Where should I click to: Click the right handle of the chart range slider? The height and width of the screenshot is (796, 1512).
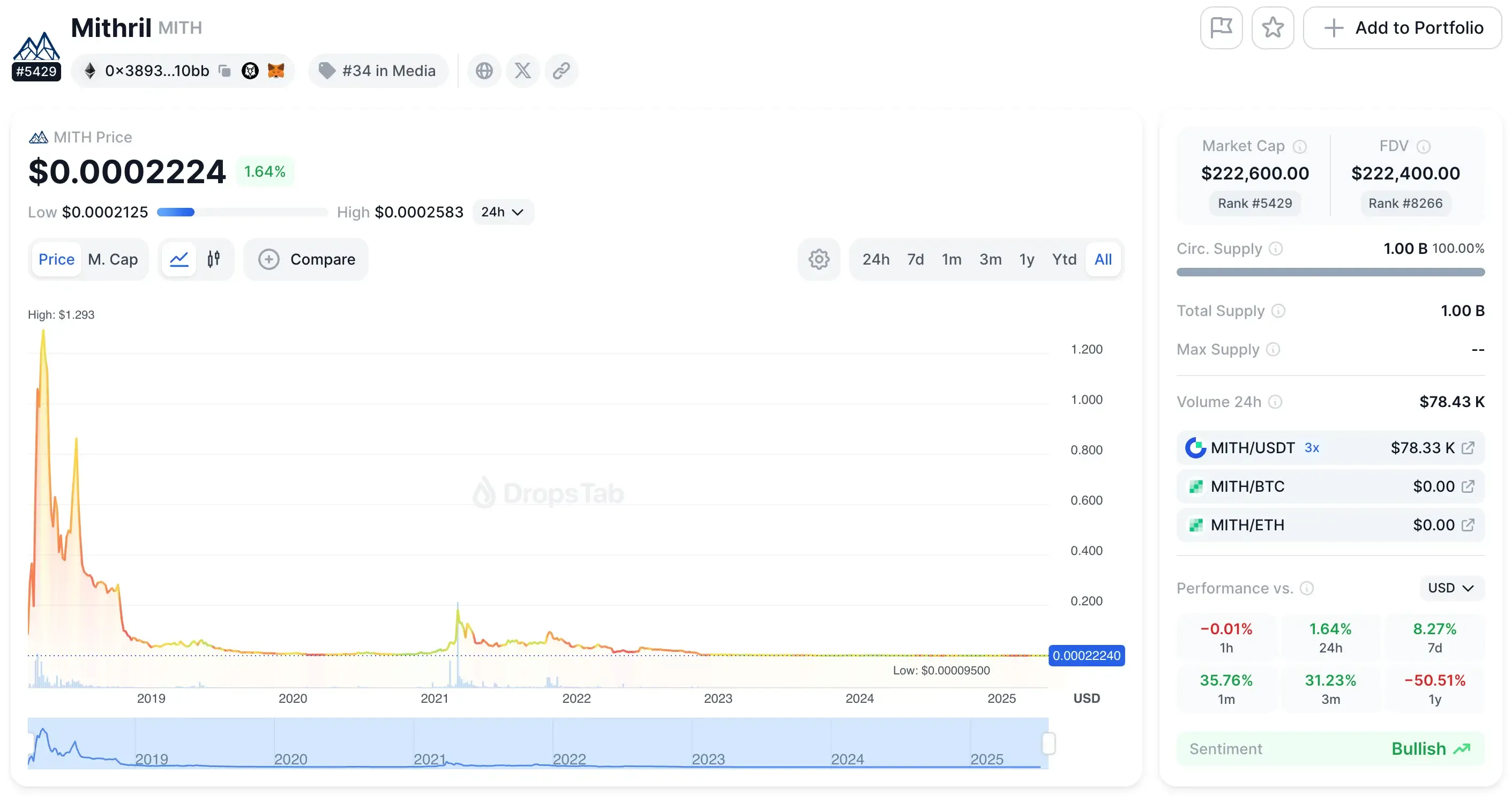coord(1049,743)
